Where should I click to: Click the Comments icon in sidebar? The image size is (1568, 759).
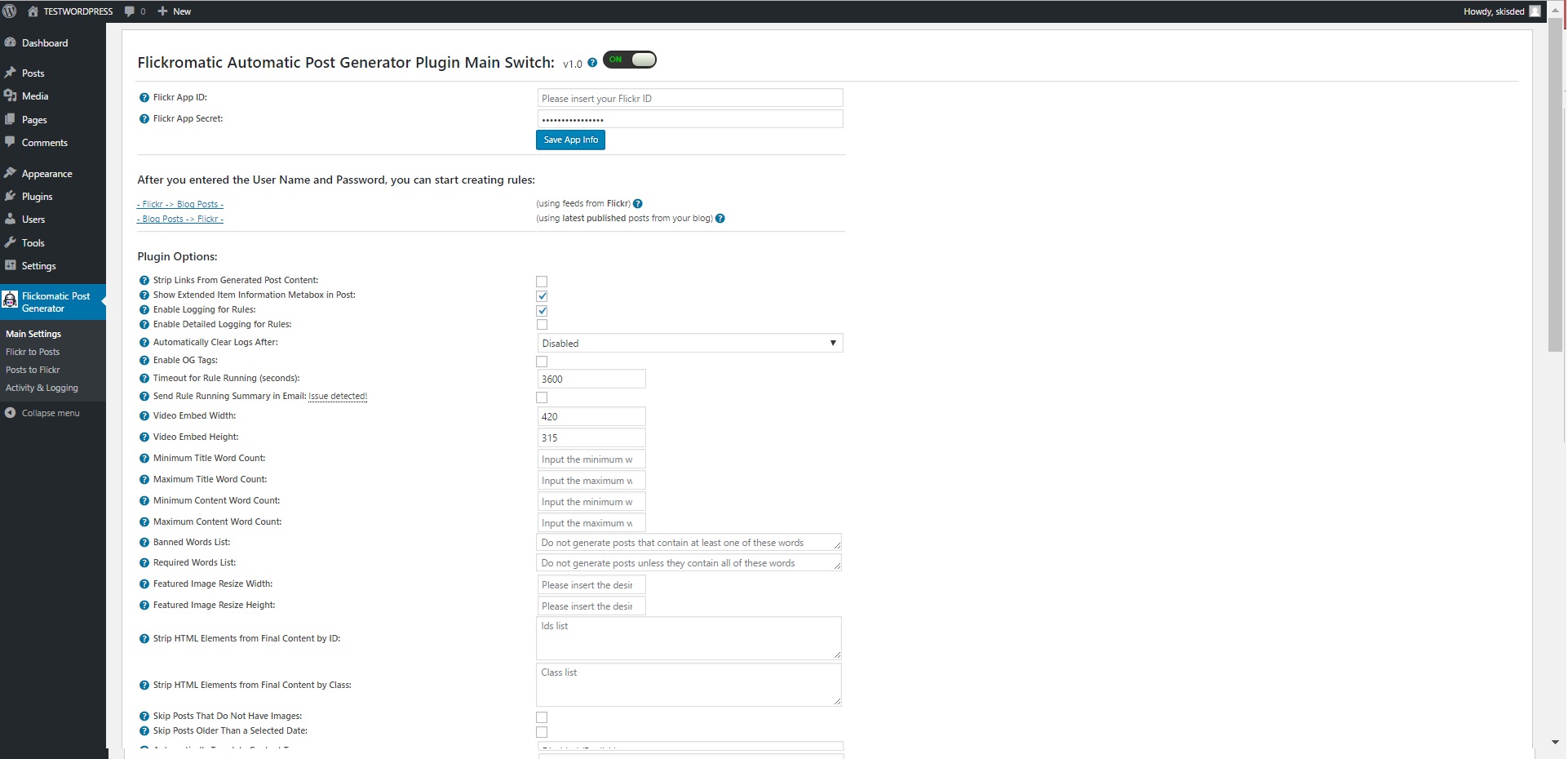tap(11, 142)
